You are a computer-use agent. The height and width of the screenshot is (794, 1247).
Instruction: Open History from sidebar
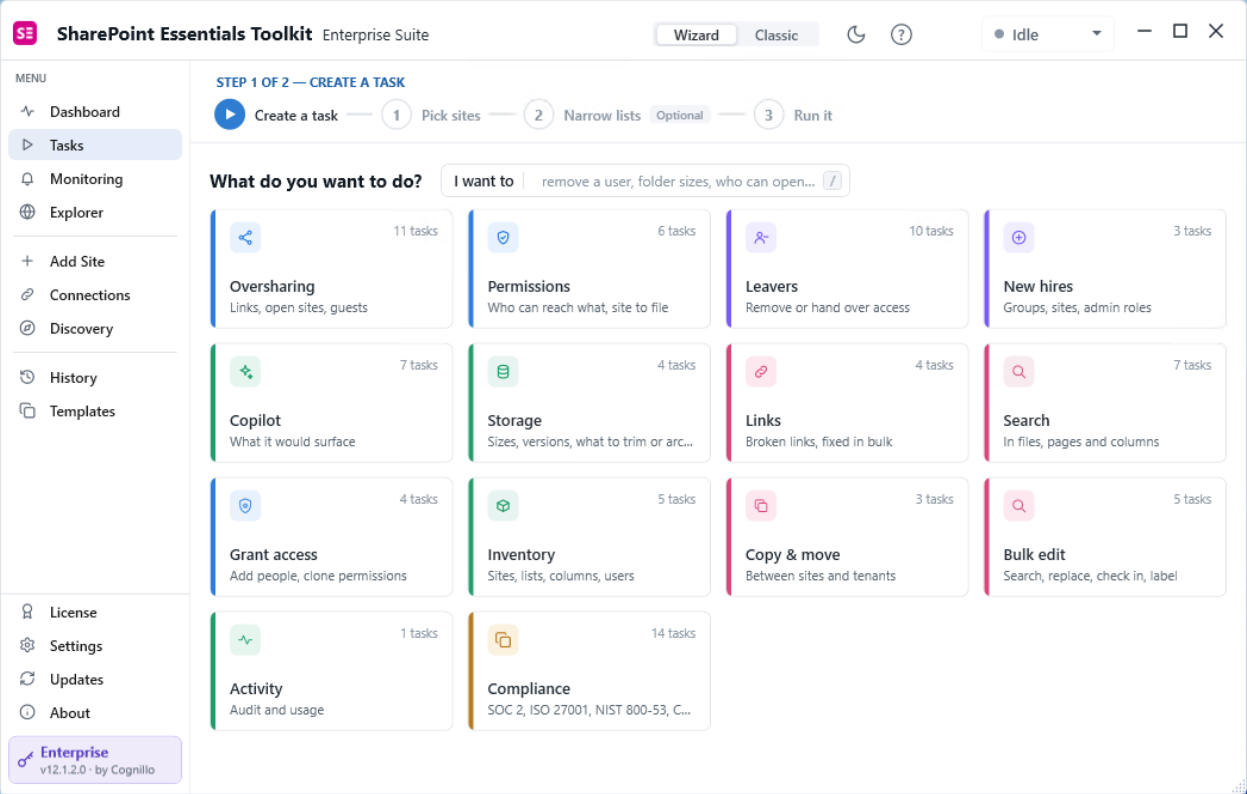pyautogui.click(x=95, y=377)
